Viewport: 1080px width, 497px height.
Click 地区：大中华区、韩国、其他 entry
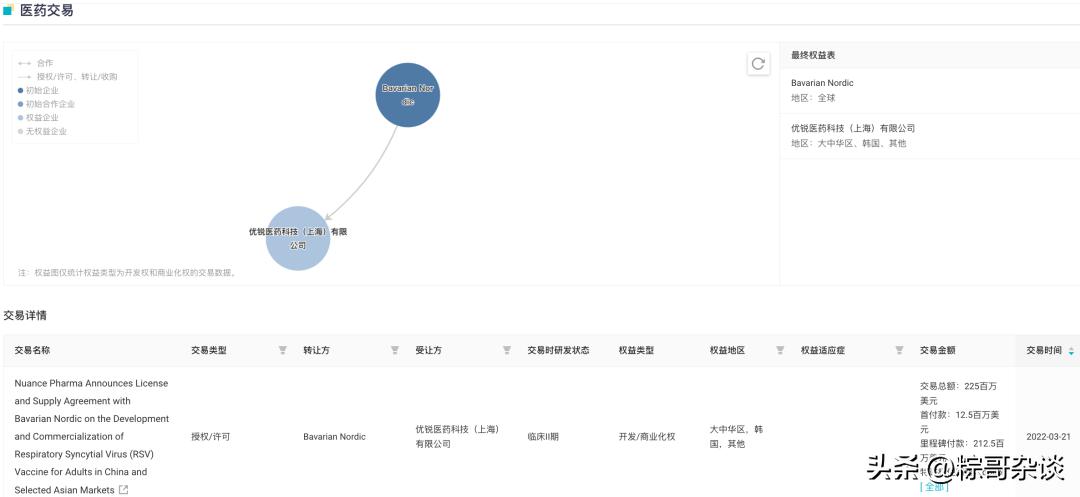point(849,143)
